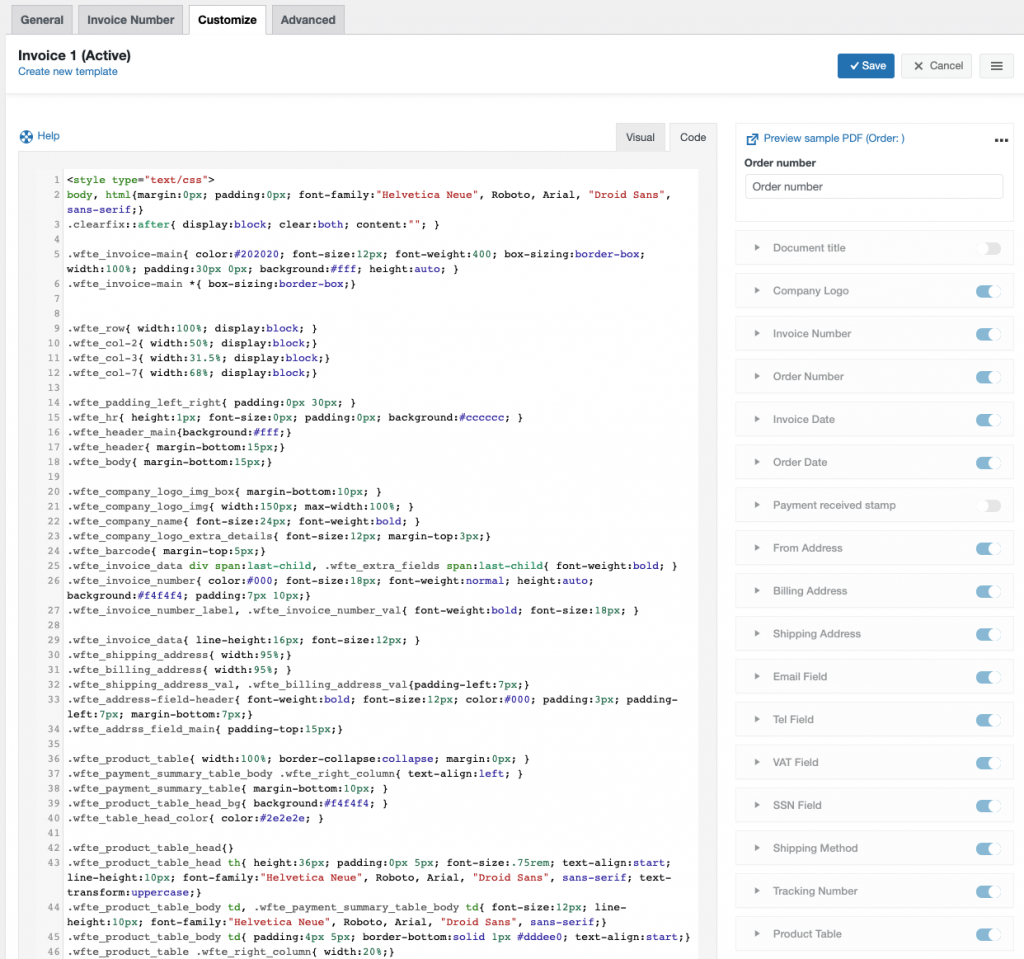Toggle off the Shipping Method switch
1024x959 pixels.
988,849
